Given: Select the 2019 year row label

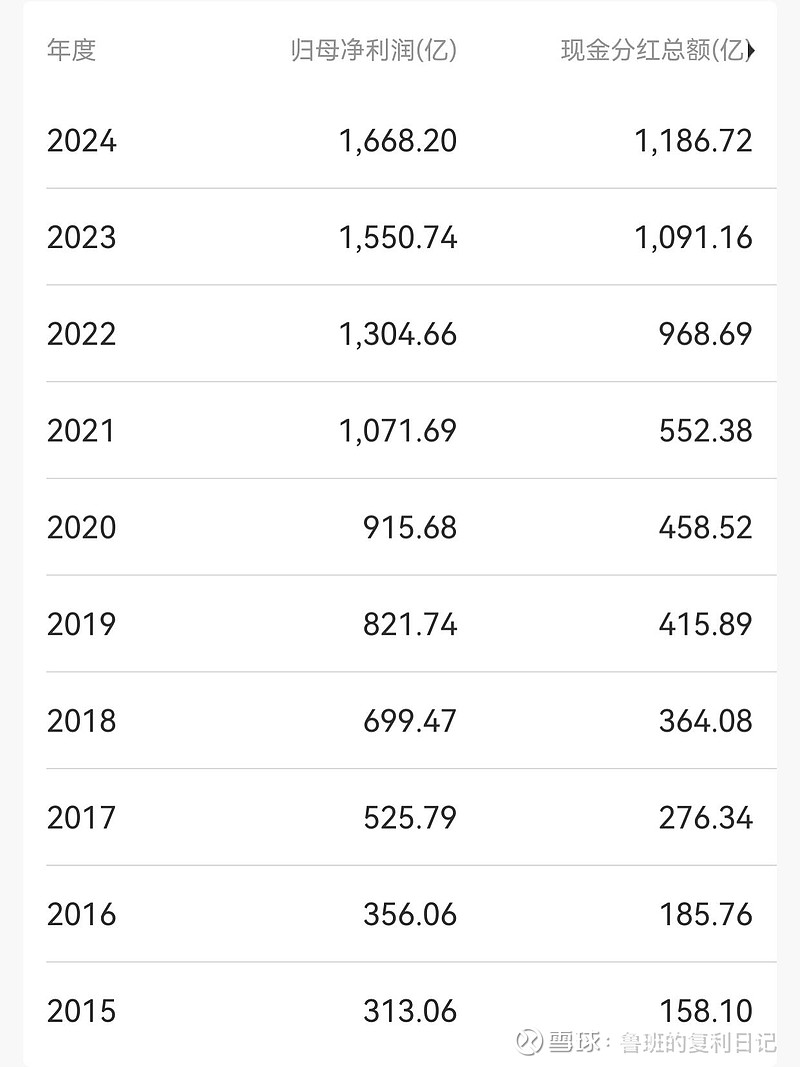Looking at the screenshot, I should point(81,624).
